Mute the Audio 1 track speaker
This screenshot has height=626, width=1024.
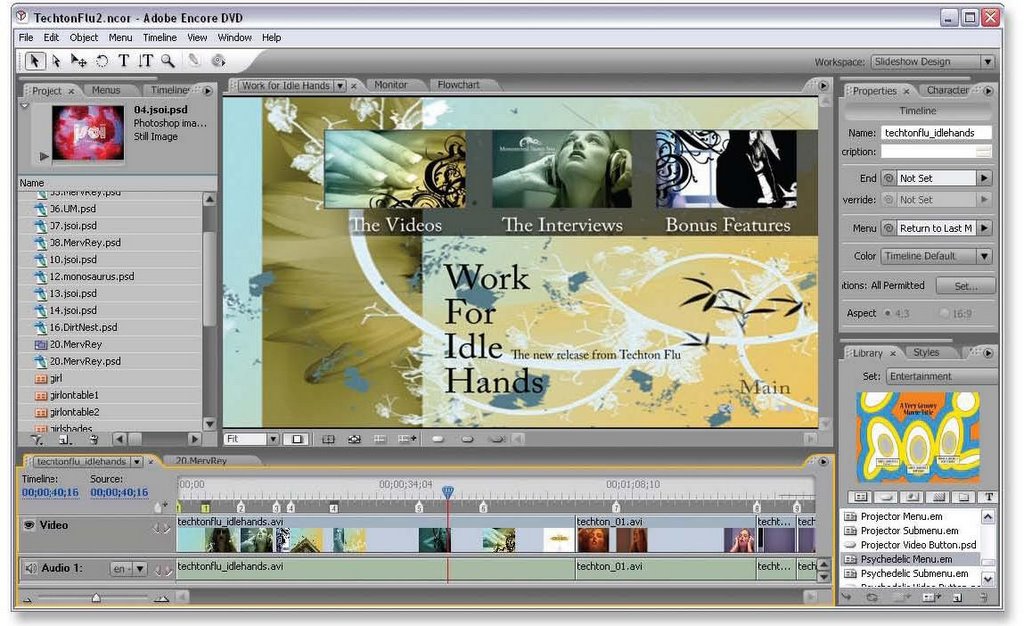29,568
